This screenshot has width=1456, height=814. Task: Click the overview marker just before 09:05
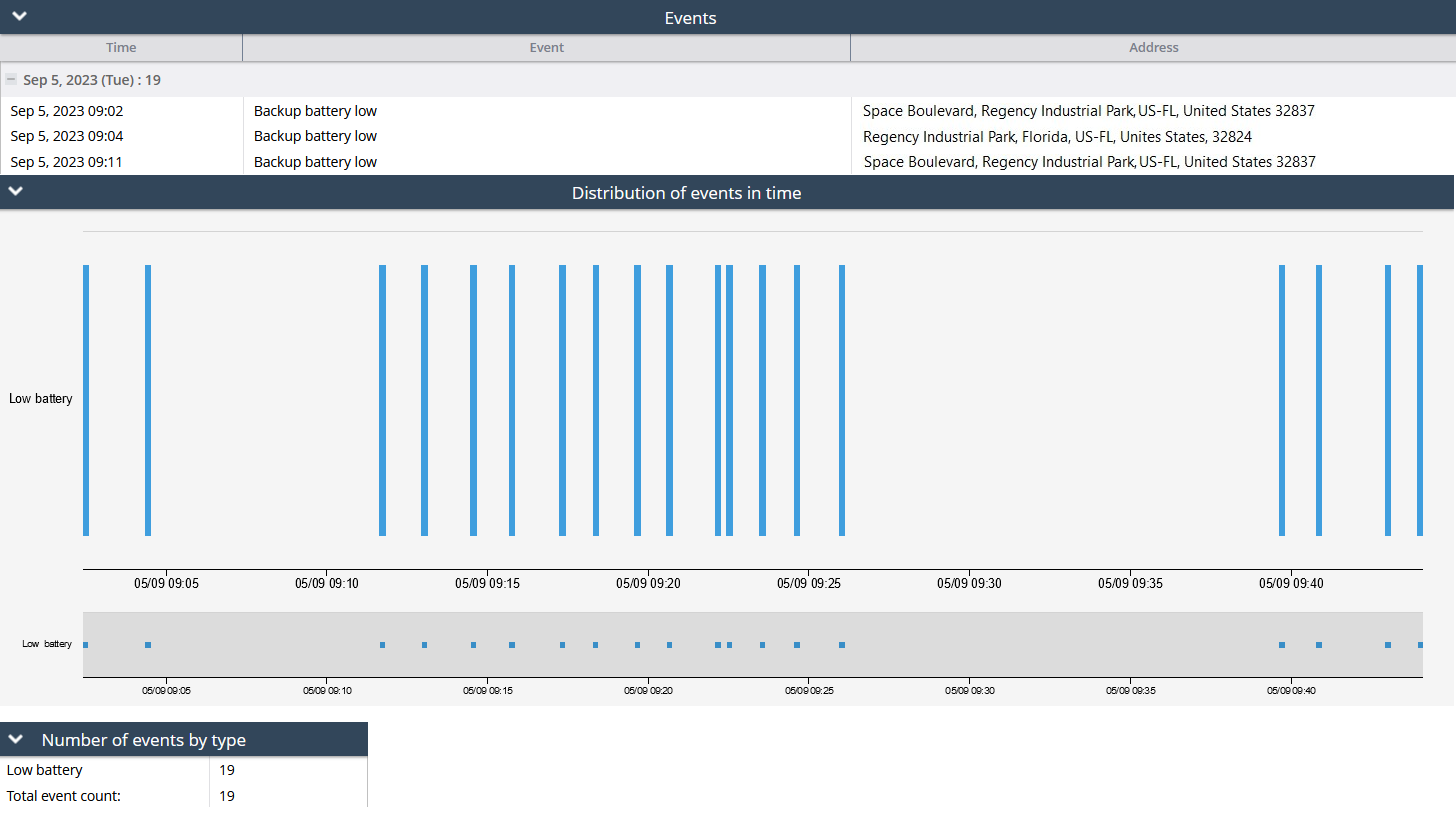point(148,645)
